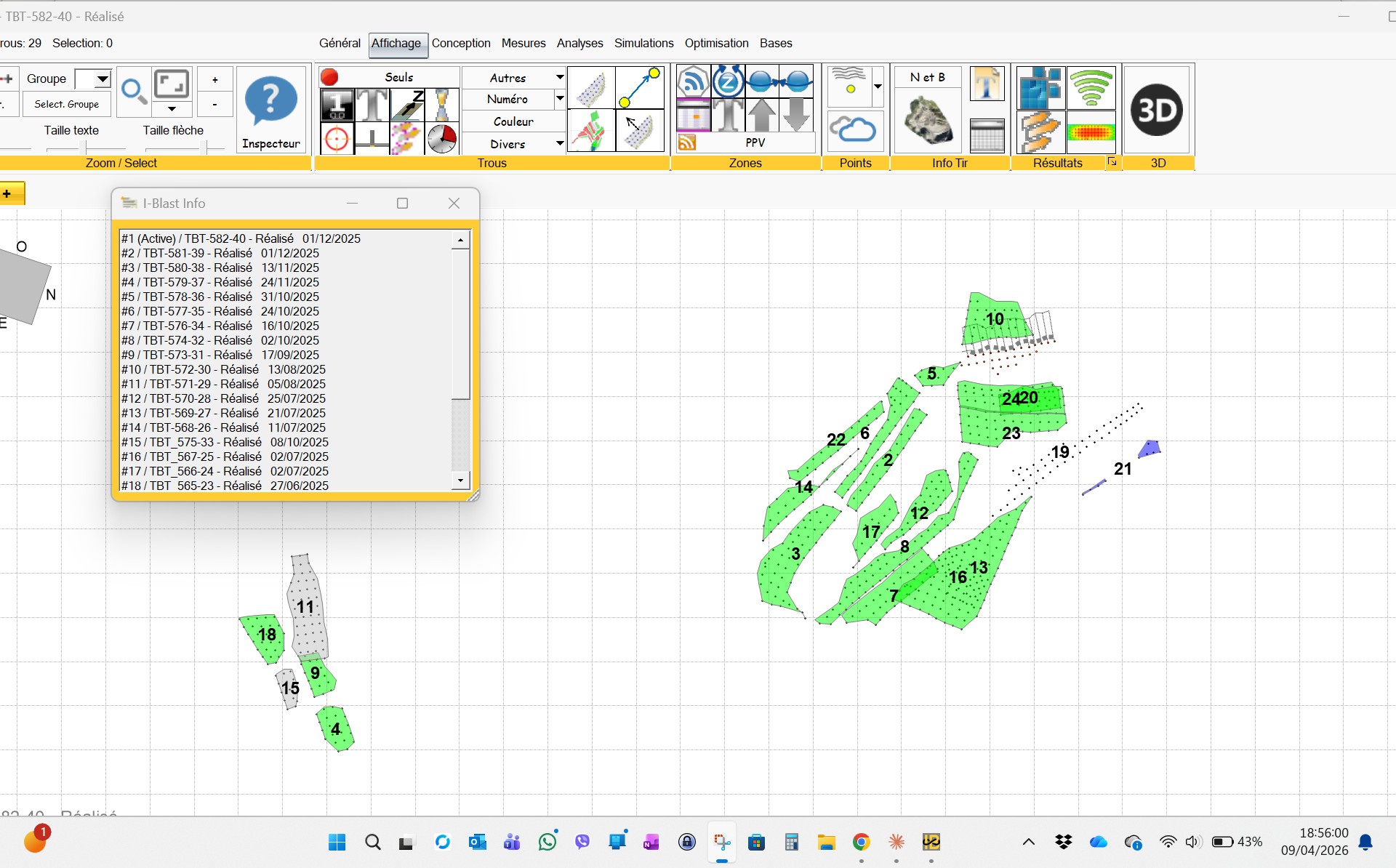Expand the Divers dropdown arrow
Viewport: 1396px width, 868px height.
point(559,143)
